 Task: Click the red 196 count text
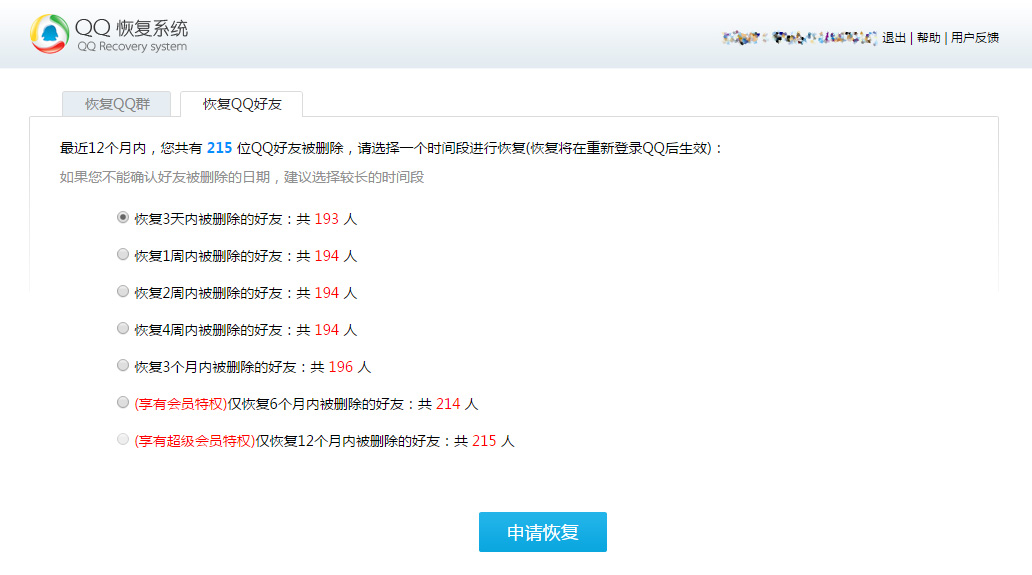(340, 366)
